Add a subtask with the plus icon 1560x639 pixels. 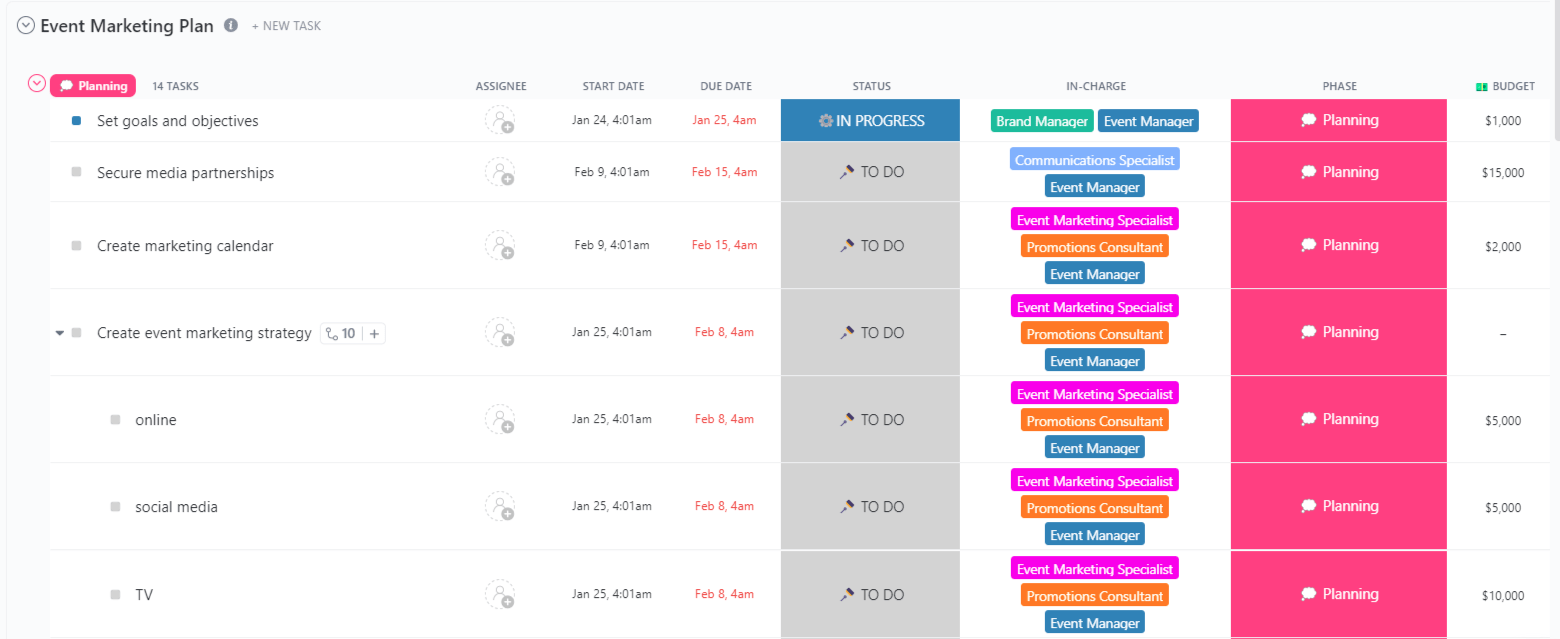click(x=375, y=334)
